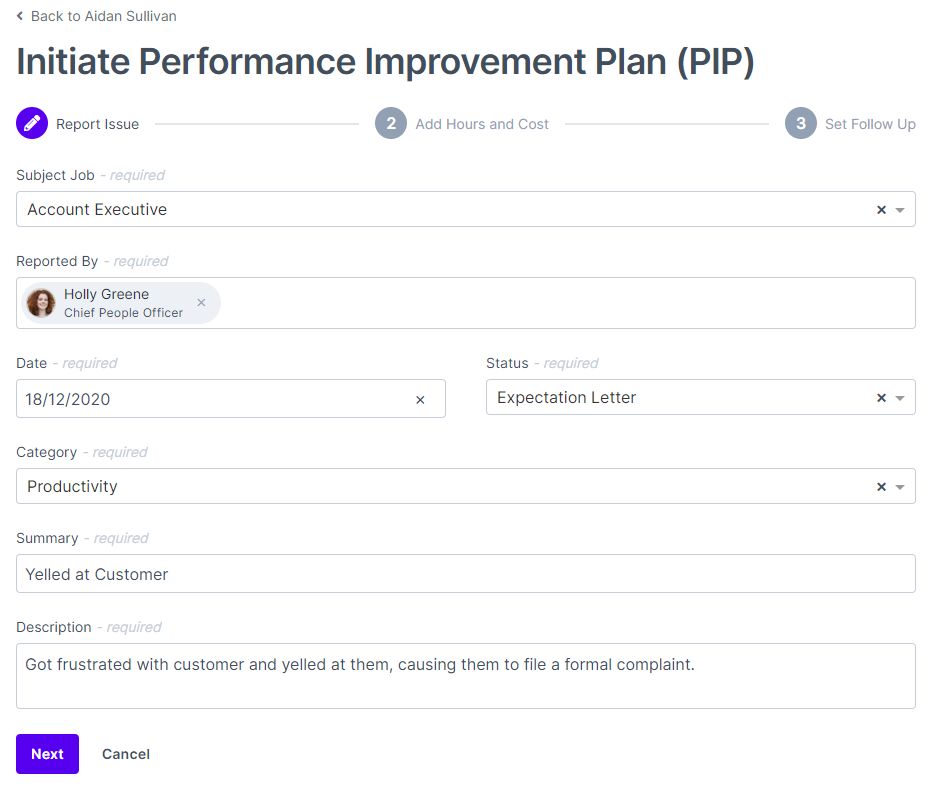
Task: Jump to the Set Follow Up step
Action: 869,123
